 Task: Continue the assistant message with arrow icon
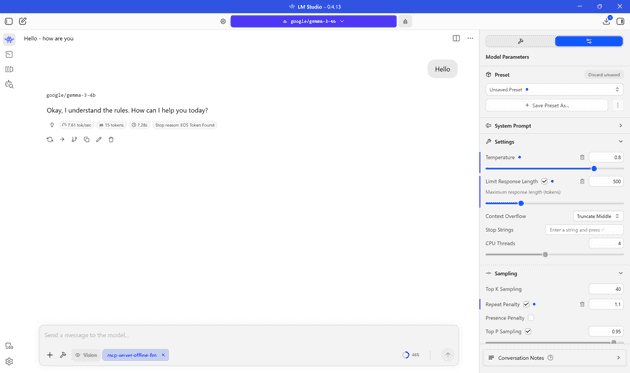pyautogui.click(x=62, y=139)
